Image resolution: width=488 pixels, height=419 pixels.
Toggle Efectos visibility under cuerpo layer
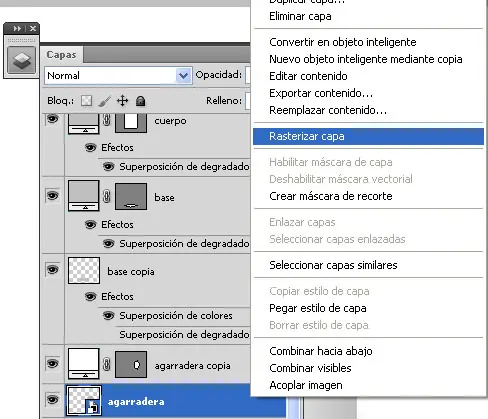pyautogui.click(x=90, y=147)
